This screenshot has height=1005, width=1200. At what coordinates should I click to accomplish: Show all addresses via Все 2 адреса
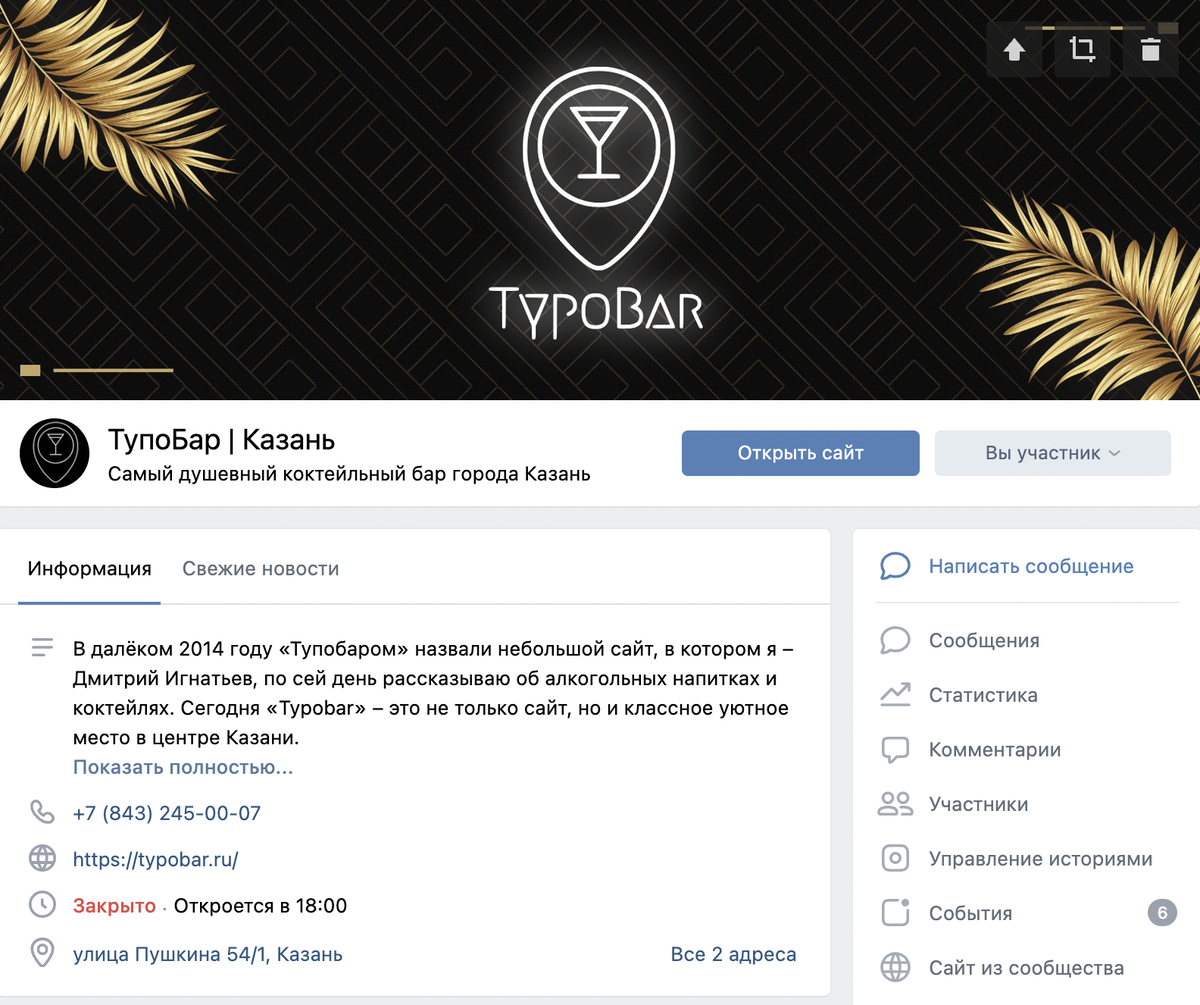coord(733,955)
